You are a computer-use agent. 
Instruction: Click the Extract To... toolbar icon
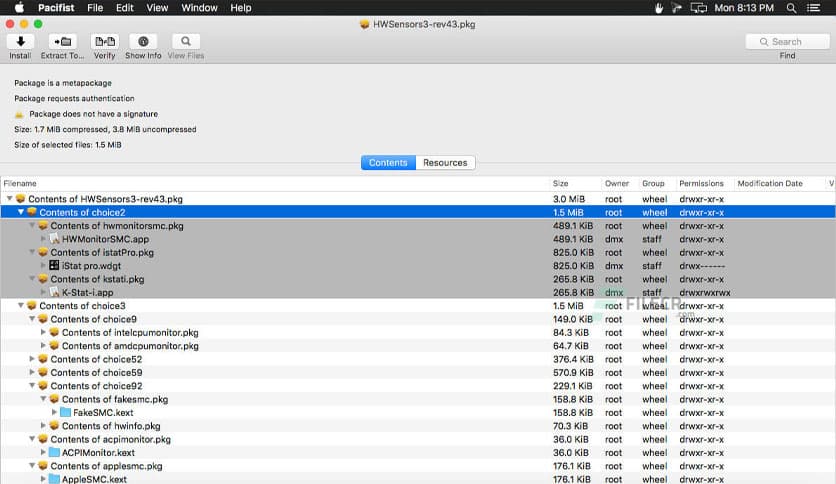(x=62, y=42)
